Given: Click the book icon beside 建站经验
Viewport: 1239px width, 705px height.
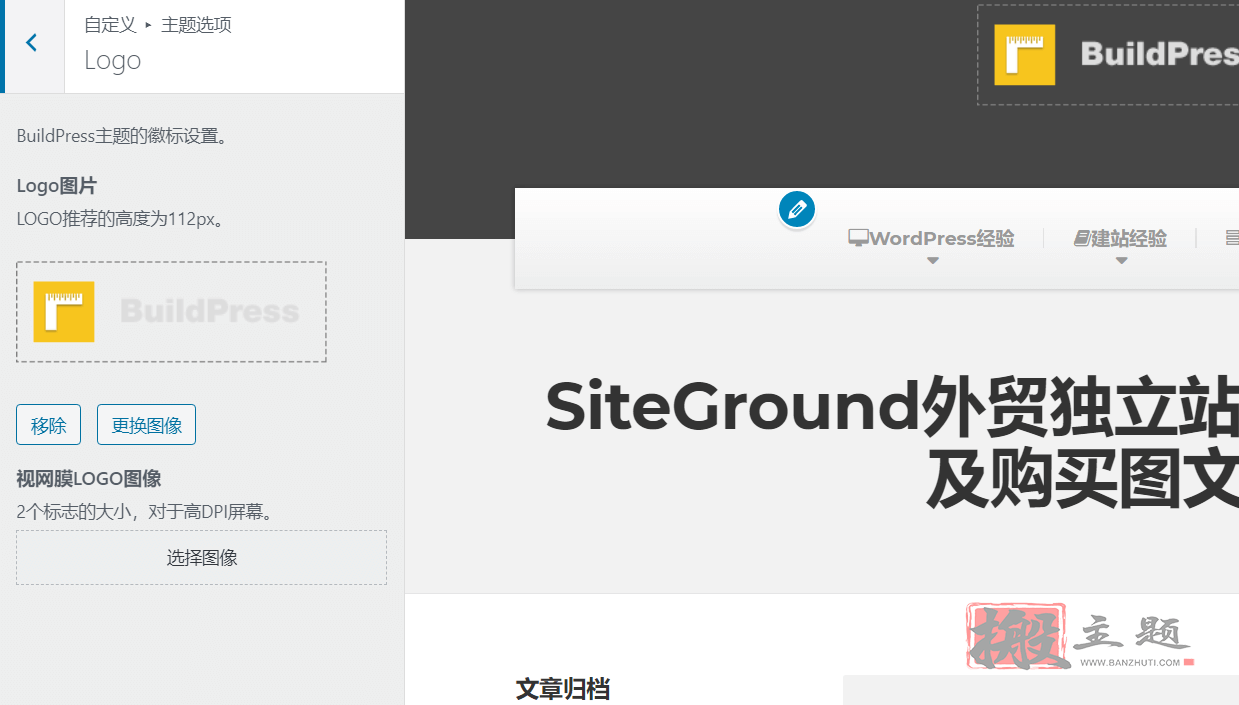Looking at the screenshot, I should pyautogui.click(x=1081, y=238).
